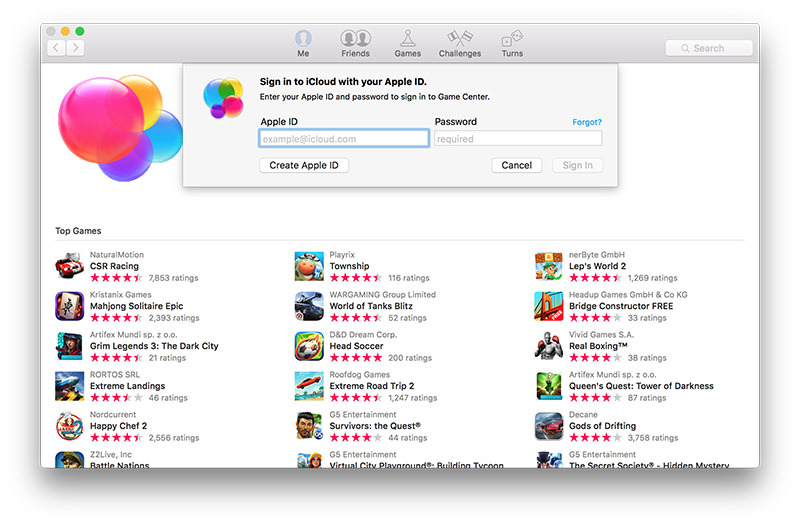
Task: Select the Gods of Drifting title
Action: [x=603, y=426]
